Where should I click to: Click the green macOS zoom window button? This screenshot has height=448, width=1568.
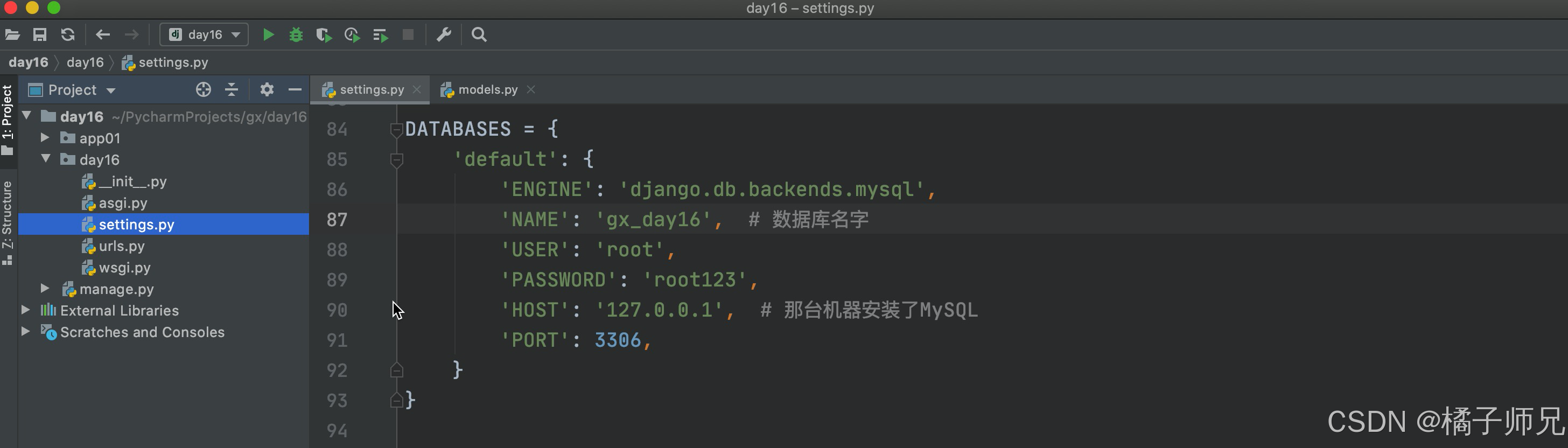click(54, 8)
